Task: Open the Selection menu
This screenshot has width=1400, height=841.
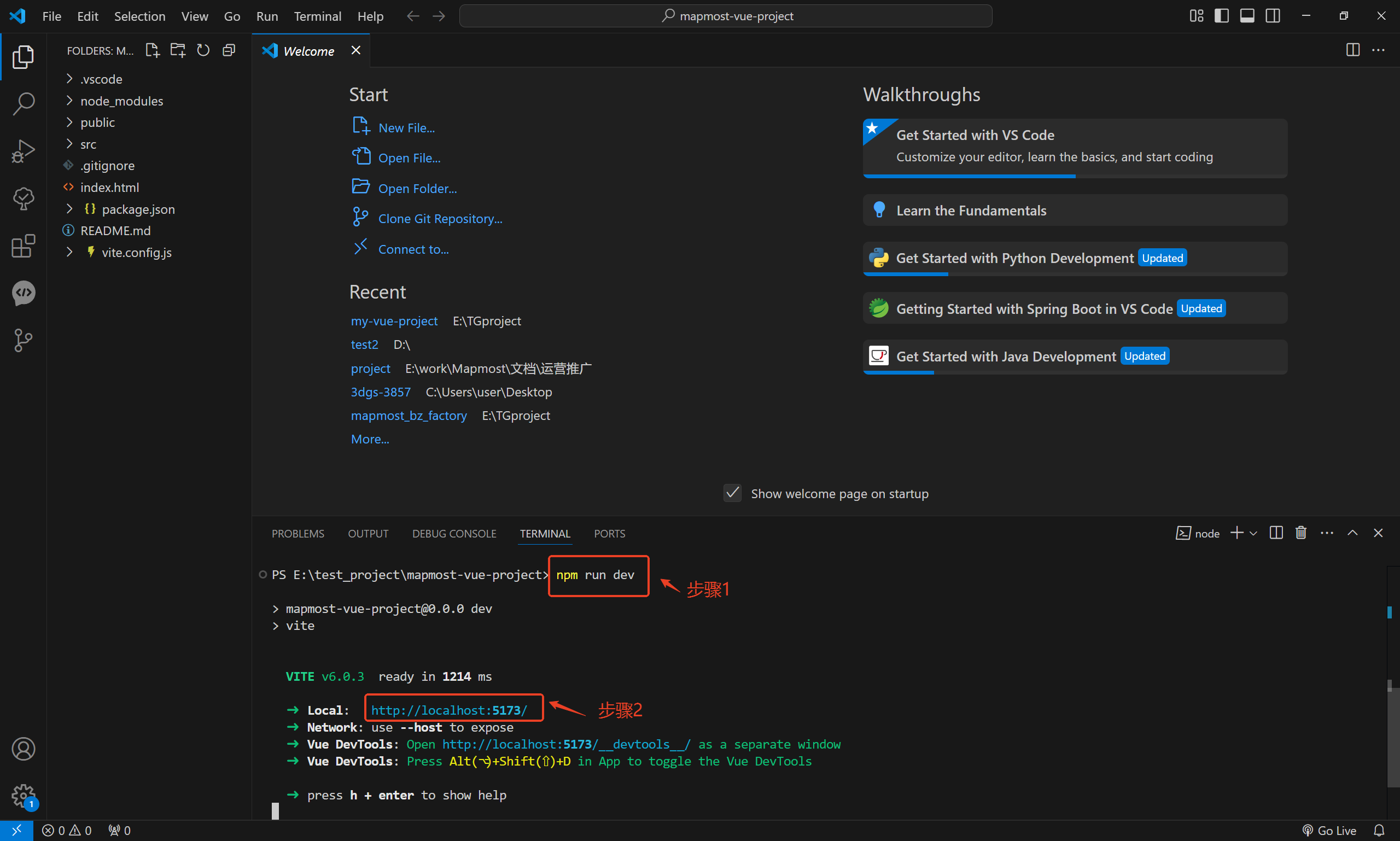Action: point(139,16)
